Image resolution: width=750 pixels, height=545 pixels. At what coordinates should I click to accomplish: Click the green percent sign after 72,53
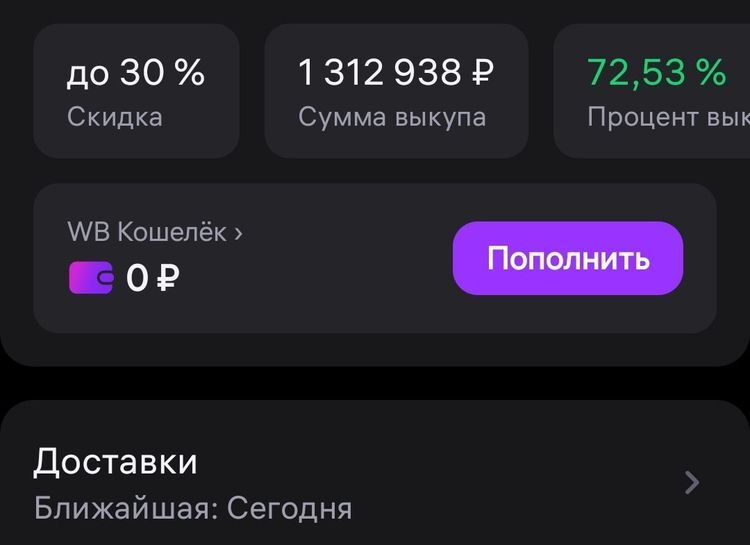(709, 72)
